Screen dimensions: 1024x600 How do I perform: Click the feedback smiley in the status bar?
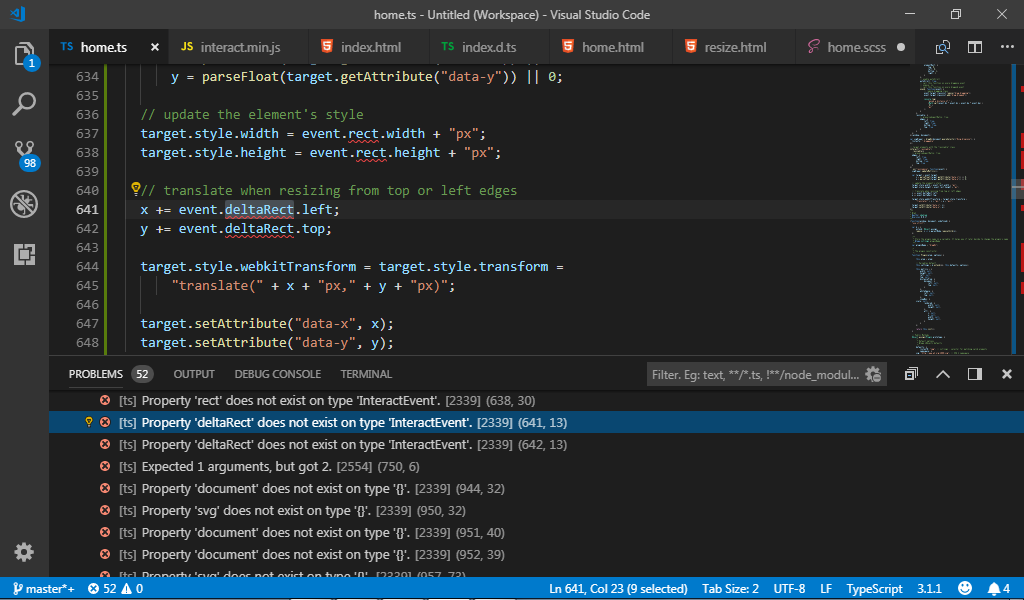coord(963,588)
